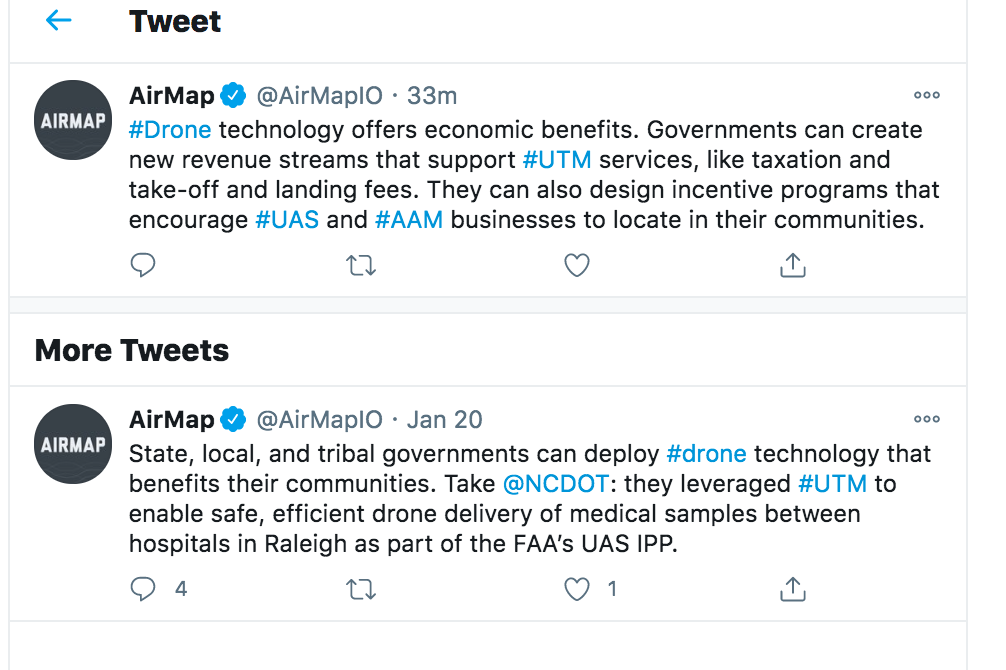The height and width of the screenshot is (670, 1006).
Task: Reply to the Jan 20 tweet
Action: pos(143,589)
